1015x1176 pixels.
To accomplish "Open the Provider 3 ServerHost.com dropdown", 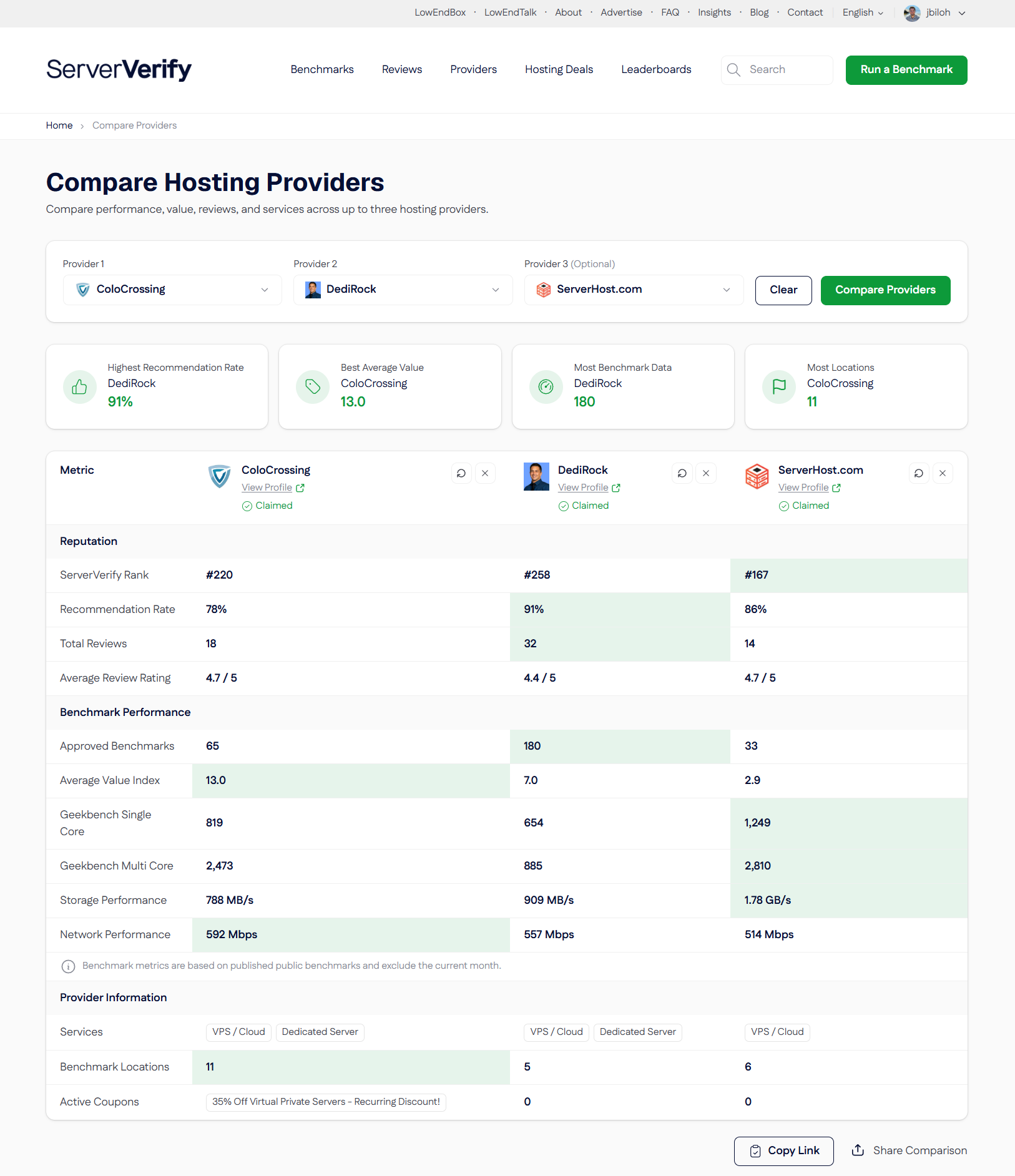I will click(634, 290).
